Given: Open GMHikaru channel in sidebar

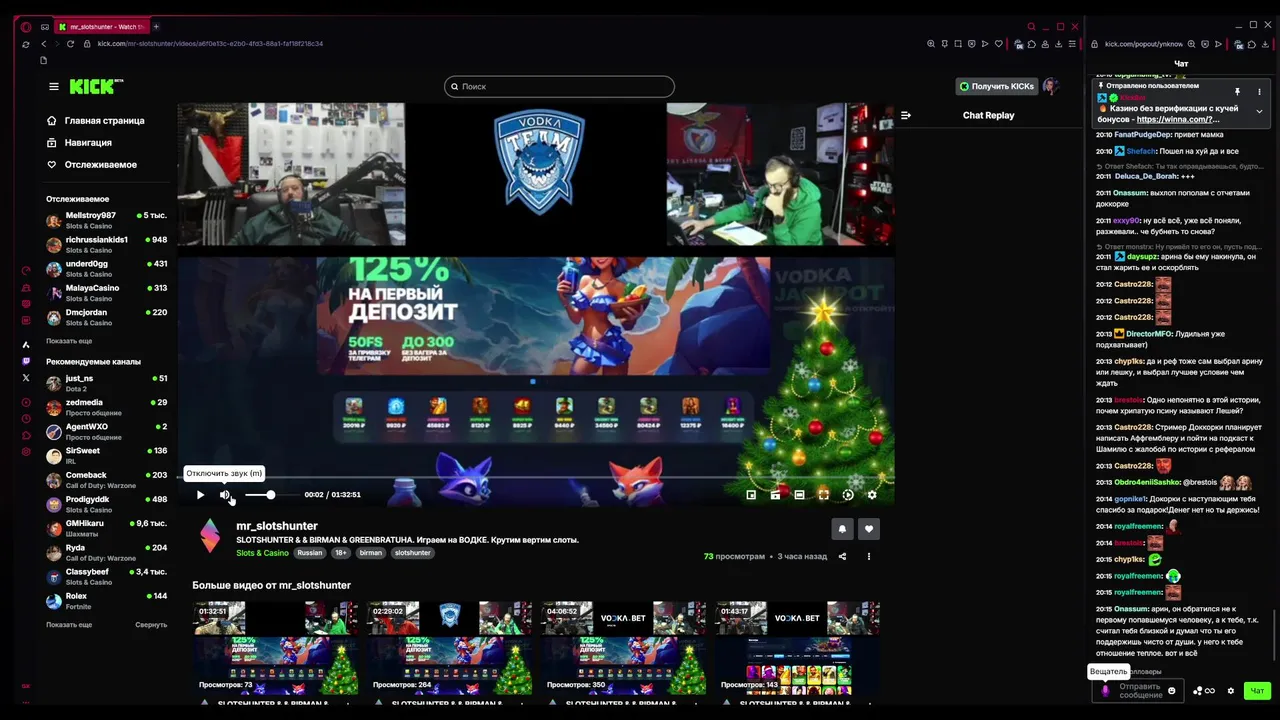Looking at the screenshot, I should [106, 528].
